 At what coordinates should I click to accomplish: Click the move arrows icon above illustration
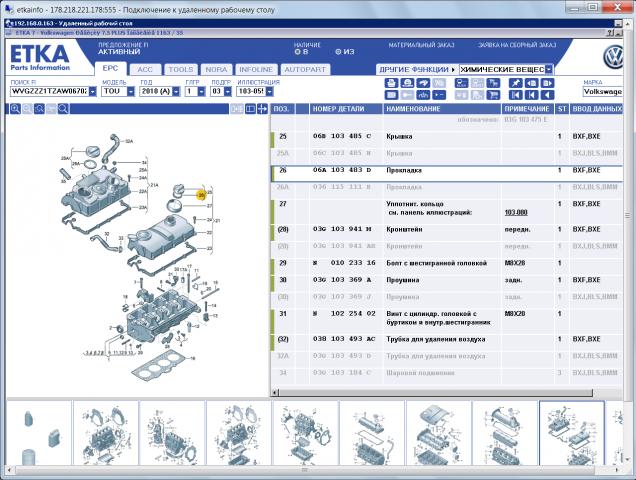click(262, 109)
